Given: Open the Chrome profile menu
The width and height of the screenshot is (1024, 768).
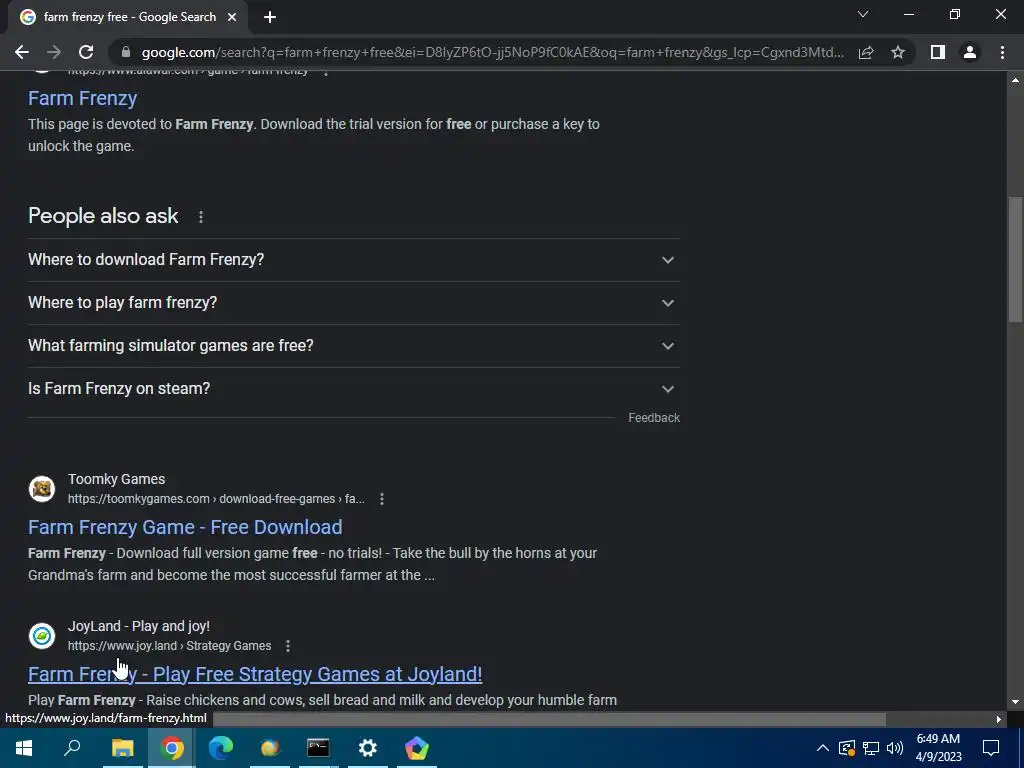Looking at the screenshot, I should (x=970, y=52).
